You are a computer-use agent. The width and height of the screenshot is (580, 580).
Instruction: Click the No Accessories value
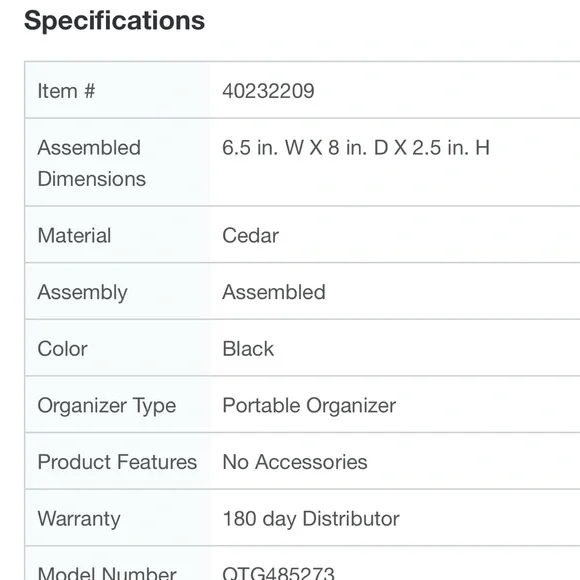[295, 462]
